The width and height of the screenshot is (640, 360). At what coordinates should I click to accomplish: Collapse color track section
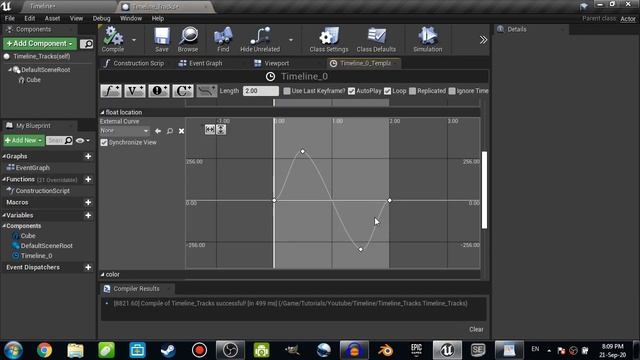[102, 275]
